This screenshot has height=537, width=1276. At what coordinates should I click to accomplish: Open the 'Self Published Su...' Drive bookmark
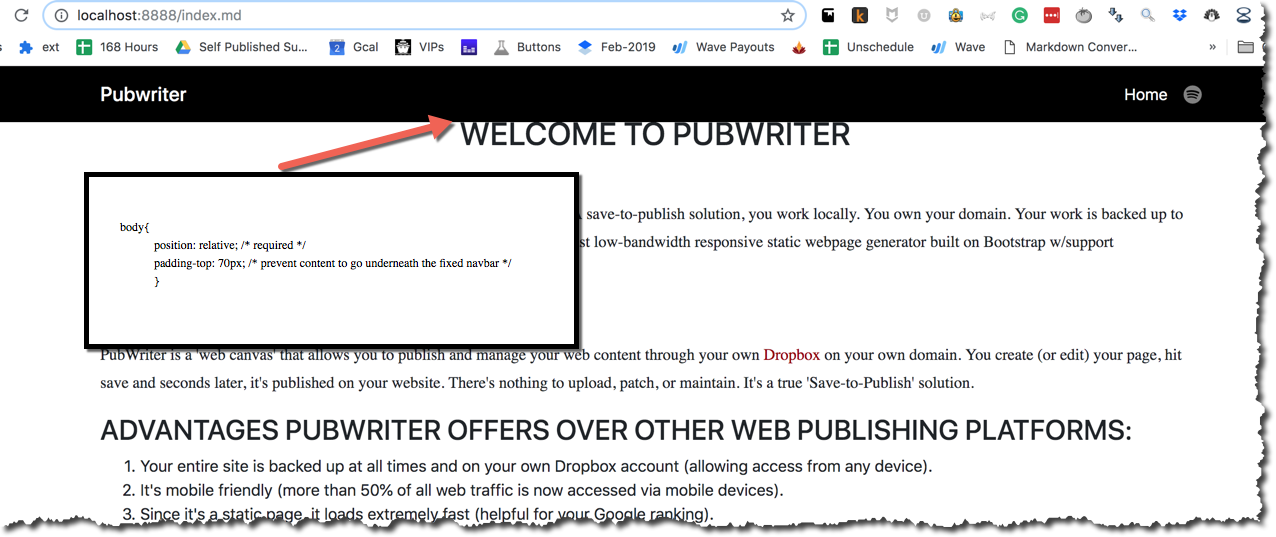242,47
